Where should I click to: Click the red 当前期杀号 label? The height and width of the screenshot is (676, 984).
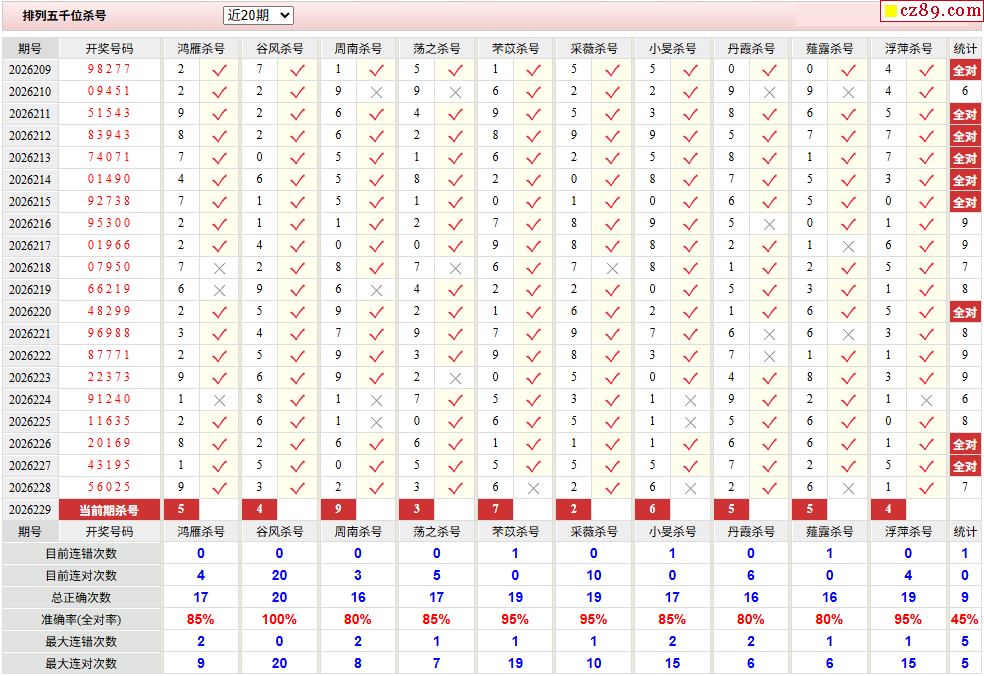(x=109, y=510)
